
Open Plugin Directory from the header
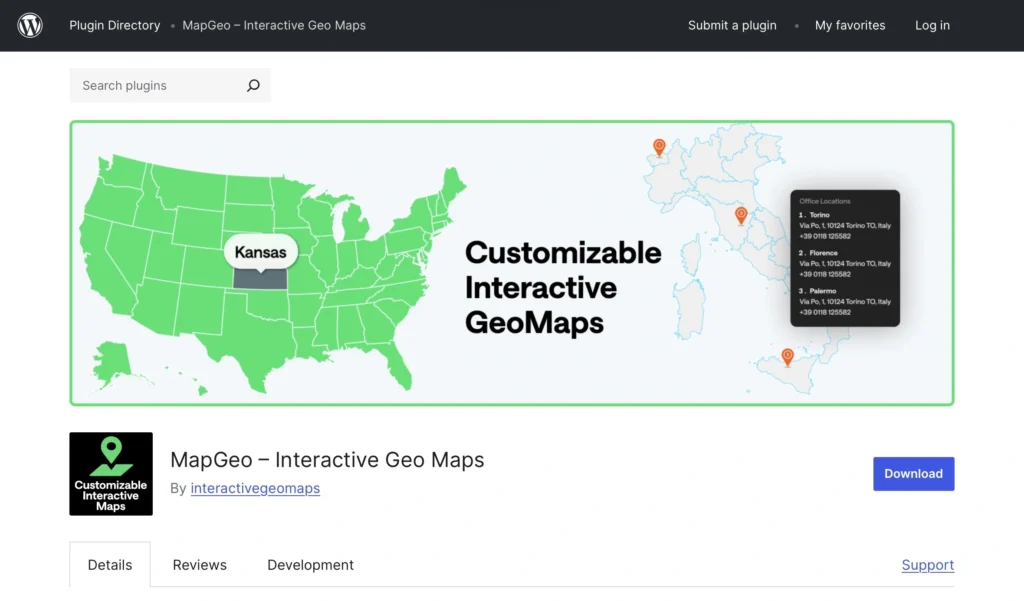114,25
